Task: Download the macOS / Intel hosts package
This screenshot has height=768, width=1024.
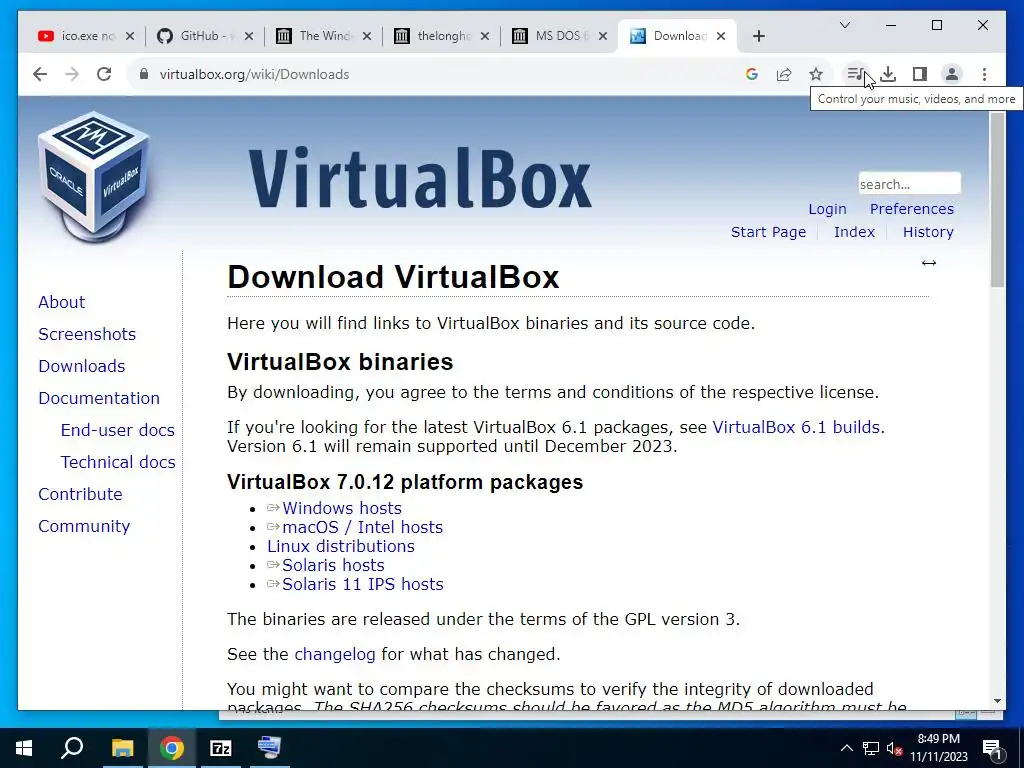Action: pos(362,527)
